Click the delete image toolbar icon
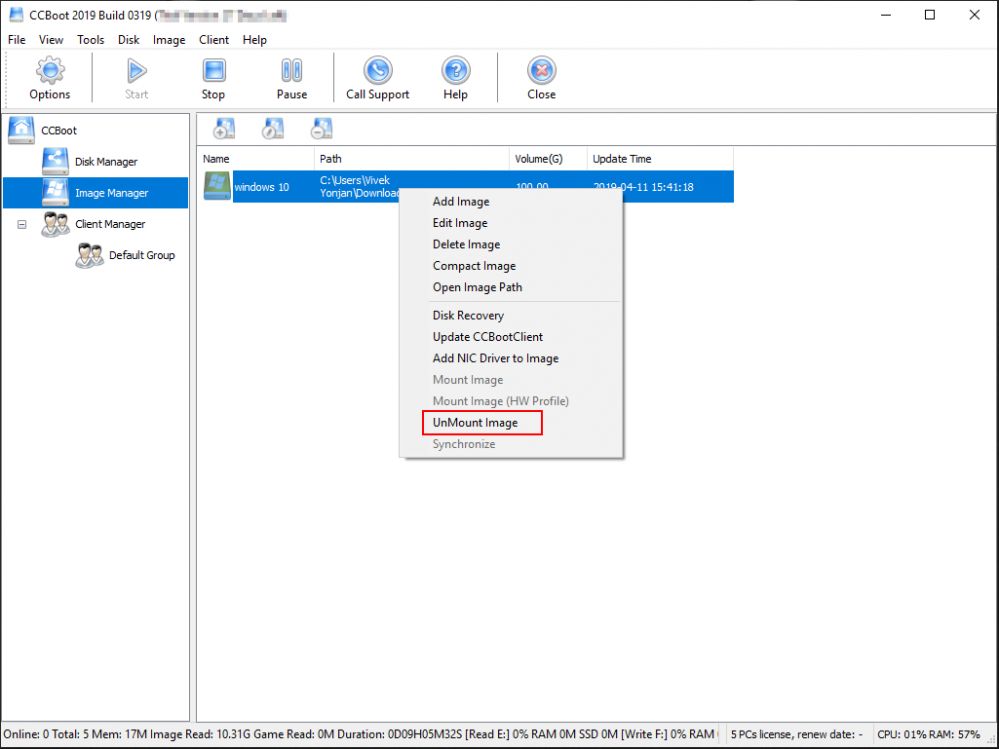Image resolution: width=999 pixels, height=749 pixels. (322, 129)
